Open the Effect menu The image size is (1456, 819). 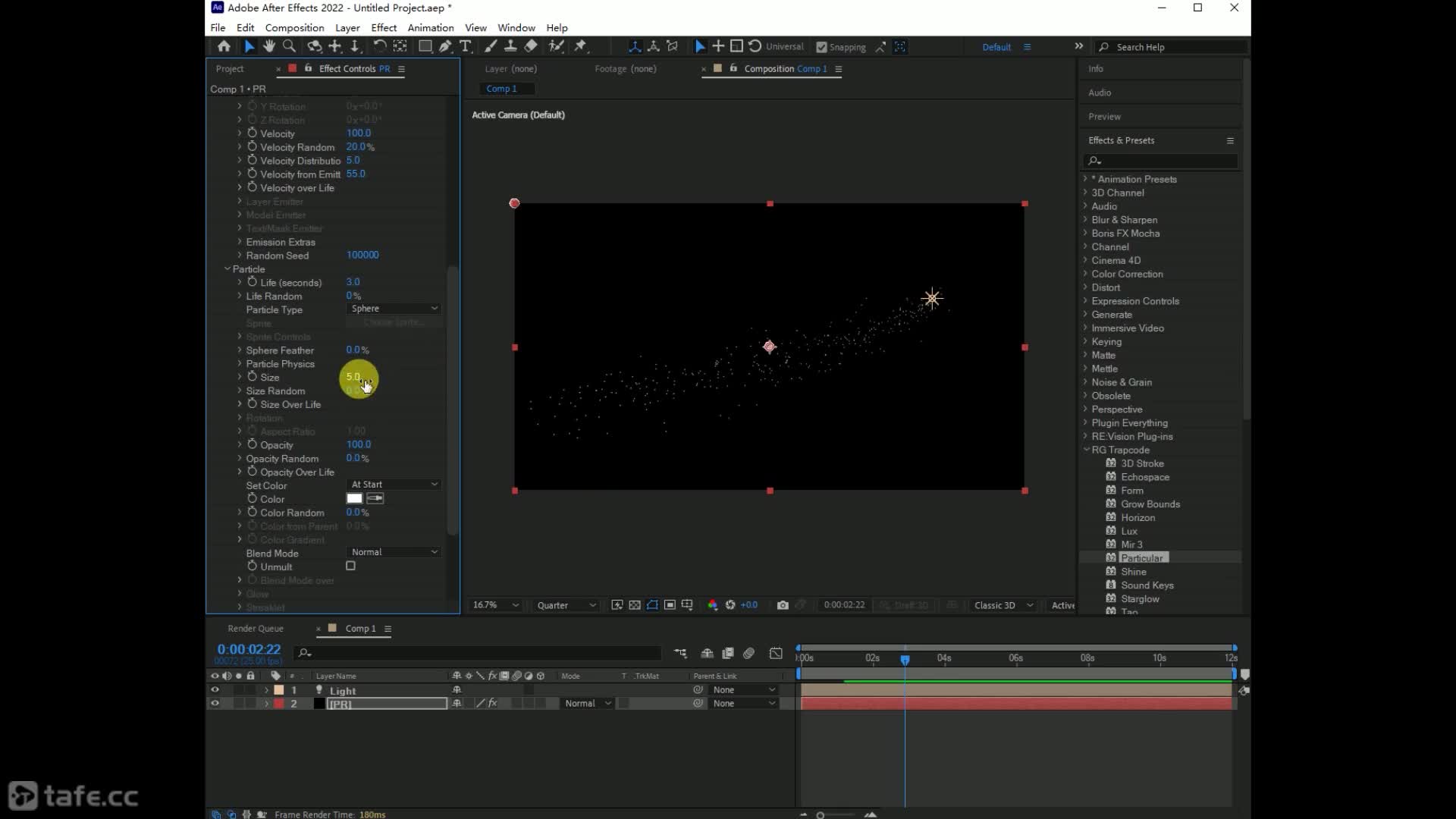pyautogui.click(x=384, y=27)
